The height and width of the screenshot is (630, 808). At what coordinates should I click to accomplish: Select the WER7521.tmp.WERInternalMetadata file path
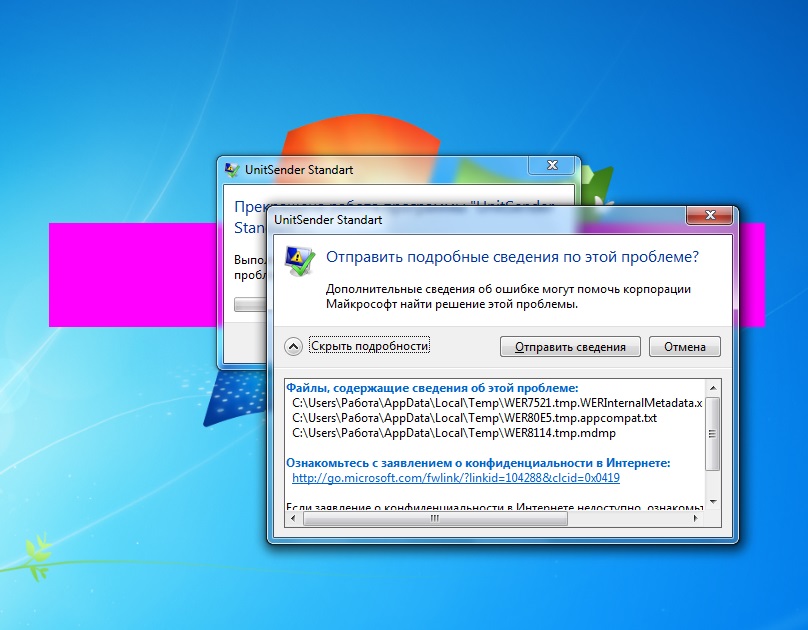coord(497,403)
